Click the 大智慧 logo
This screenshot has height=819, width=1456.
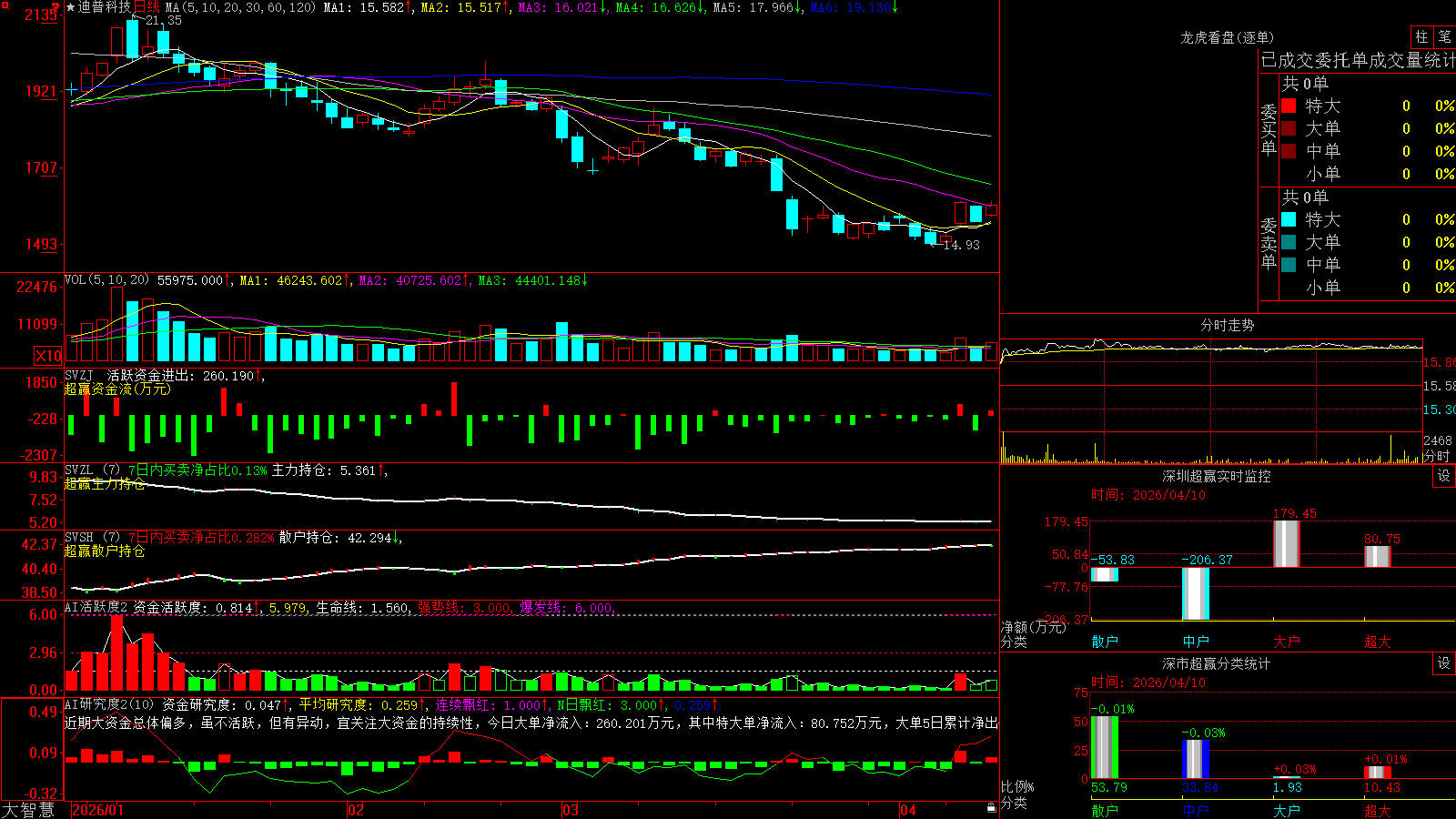(28, 810)
